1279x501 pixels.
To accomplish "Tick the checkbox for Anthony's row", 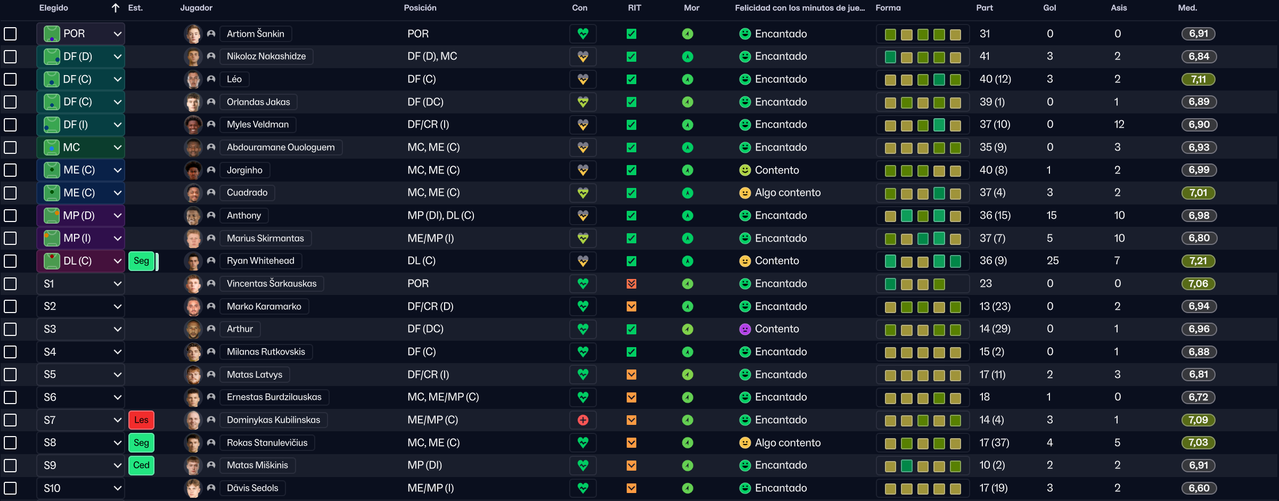I will pos(10,215).
